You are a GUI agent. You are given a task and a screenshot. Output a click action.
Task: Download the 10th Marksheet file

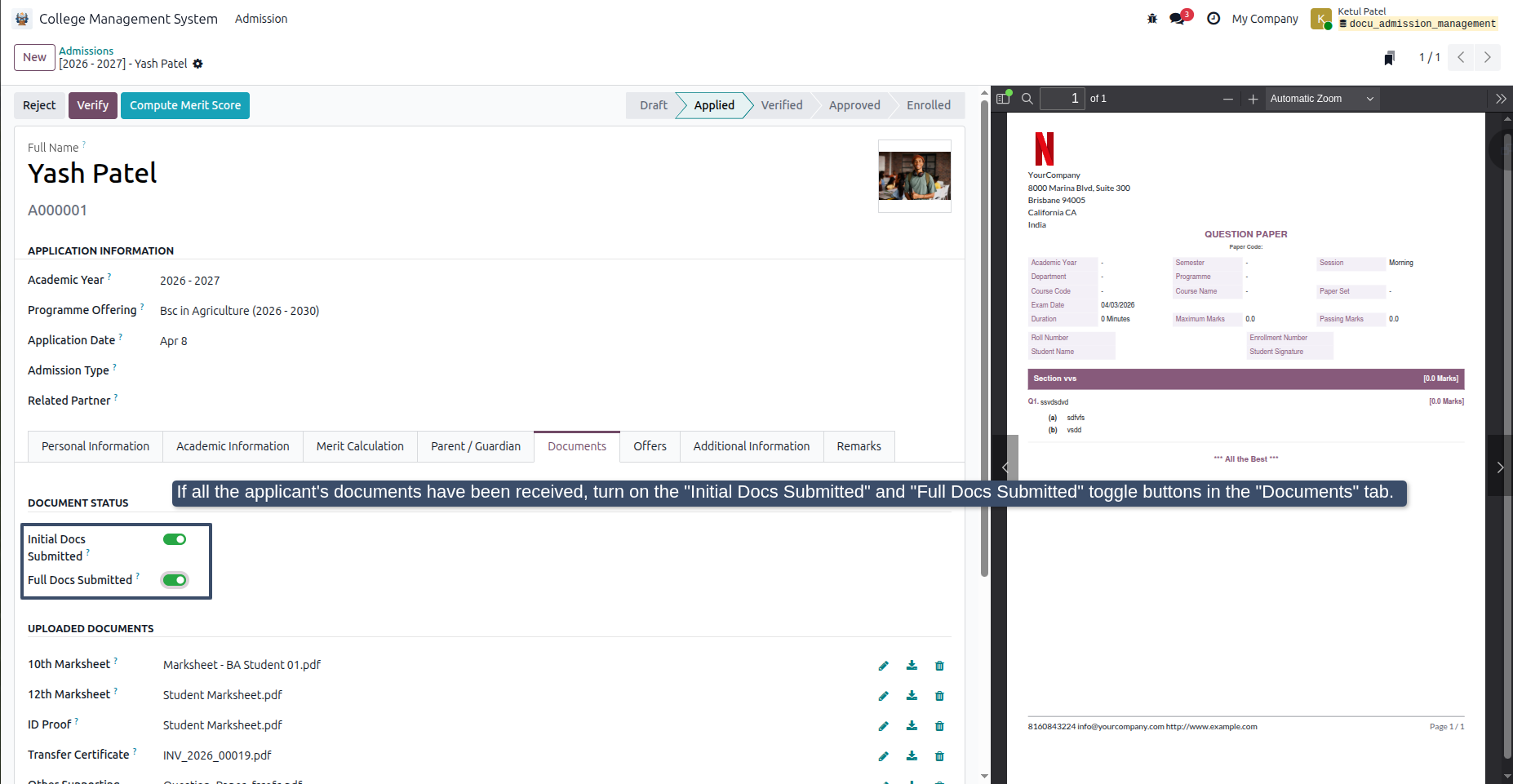[912, 666]
